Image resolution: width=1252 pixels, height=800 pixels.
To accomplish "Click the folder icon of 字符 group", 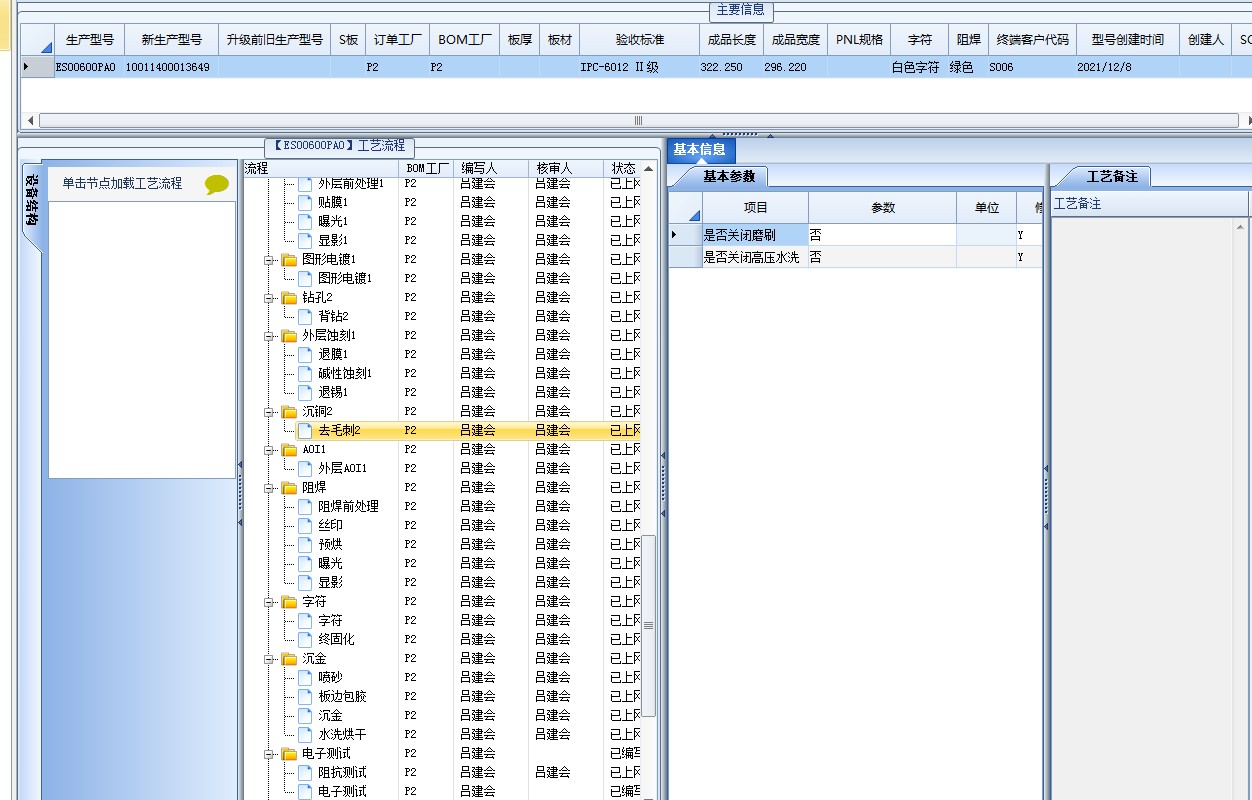I will tap(289, 602).
